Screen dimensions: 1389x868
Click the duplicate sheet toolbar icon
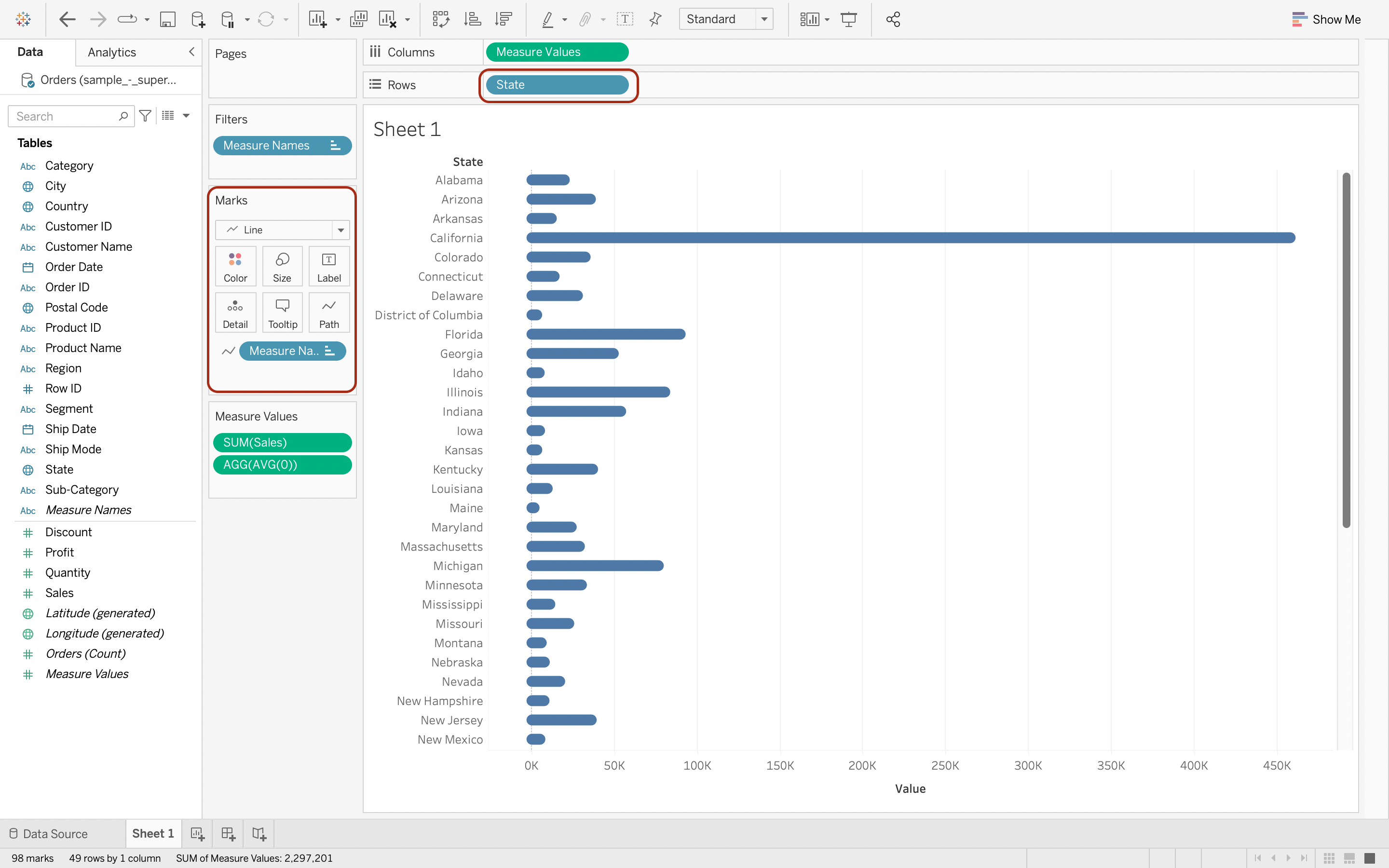358,19
